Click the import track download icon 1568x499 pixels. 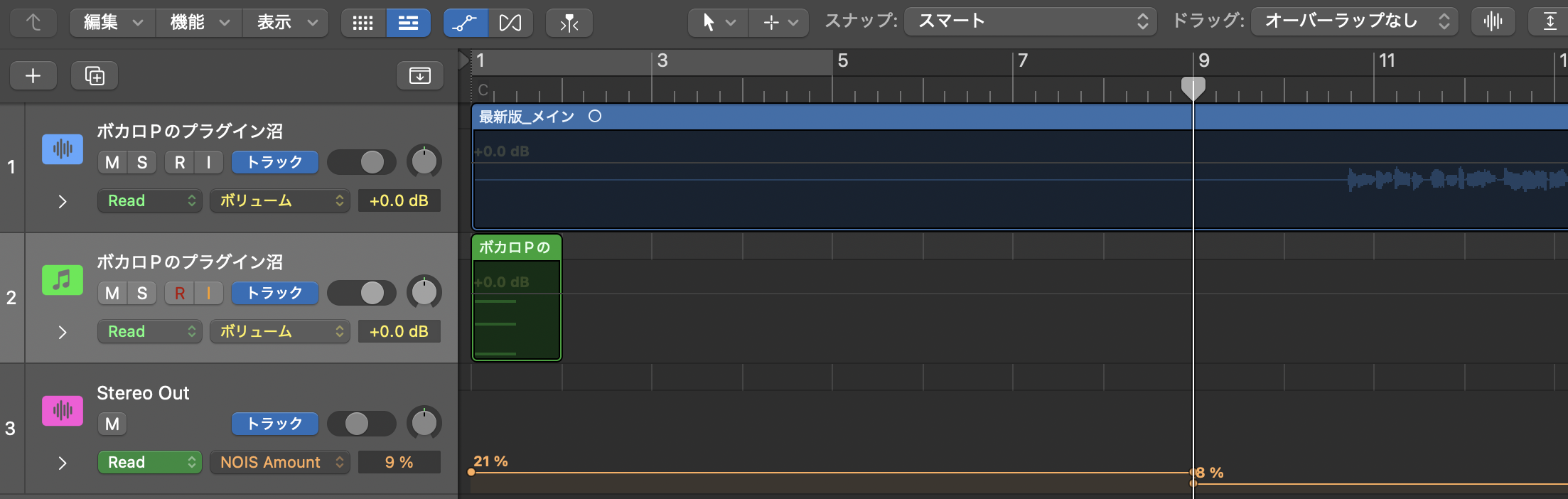pos(420,75)
